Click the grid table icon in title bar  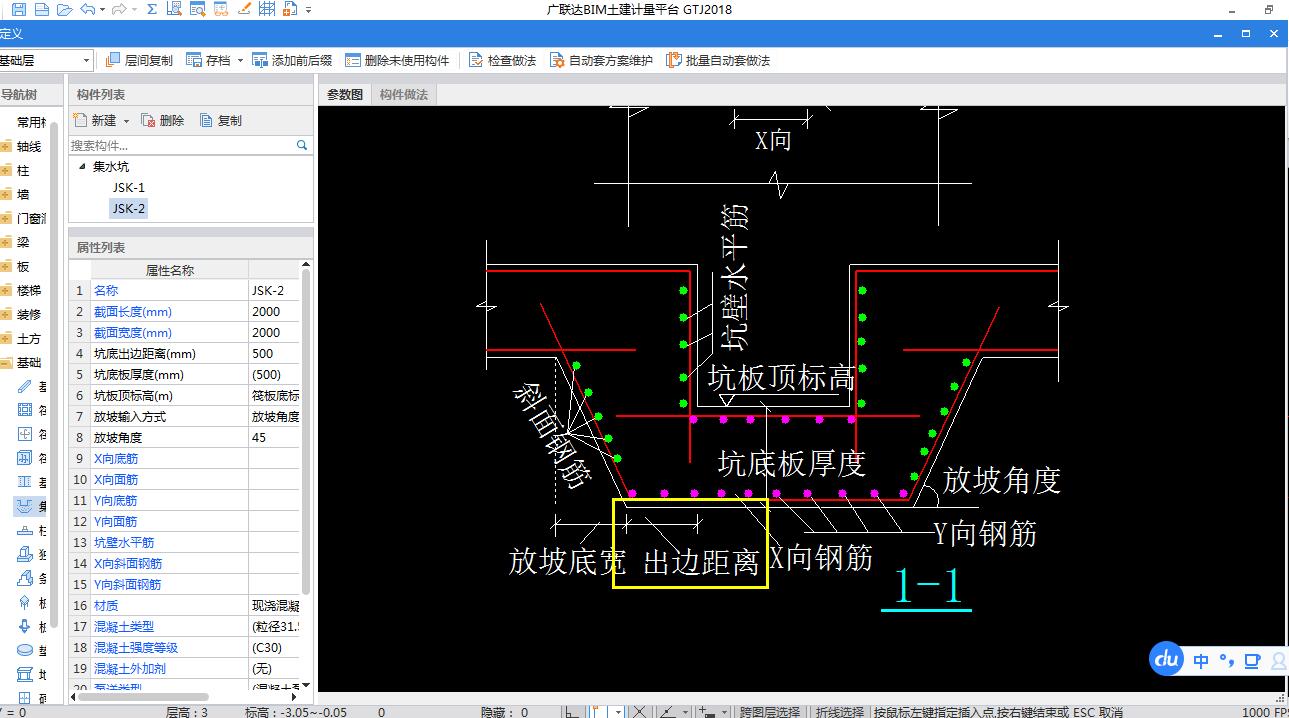coord(266,9)
